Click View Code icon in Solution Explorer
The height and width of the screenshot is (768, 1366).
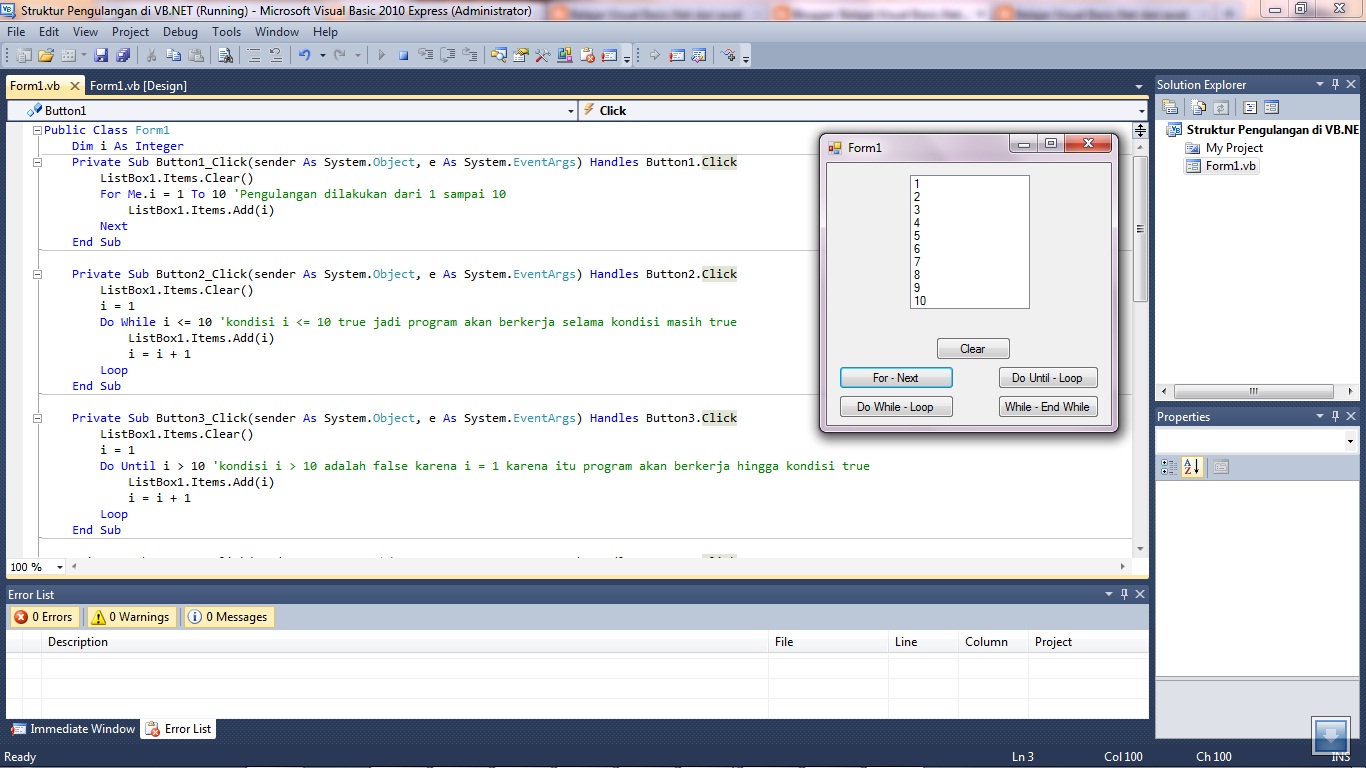[1250, 107]
